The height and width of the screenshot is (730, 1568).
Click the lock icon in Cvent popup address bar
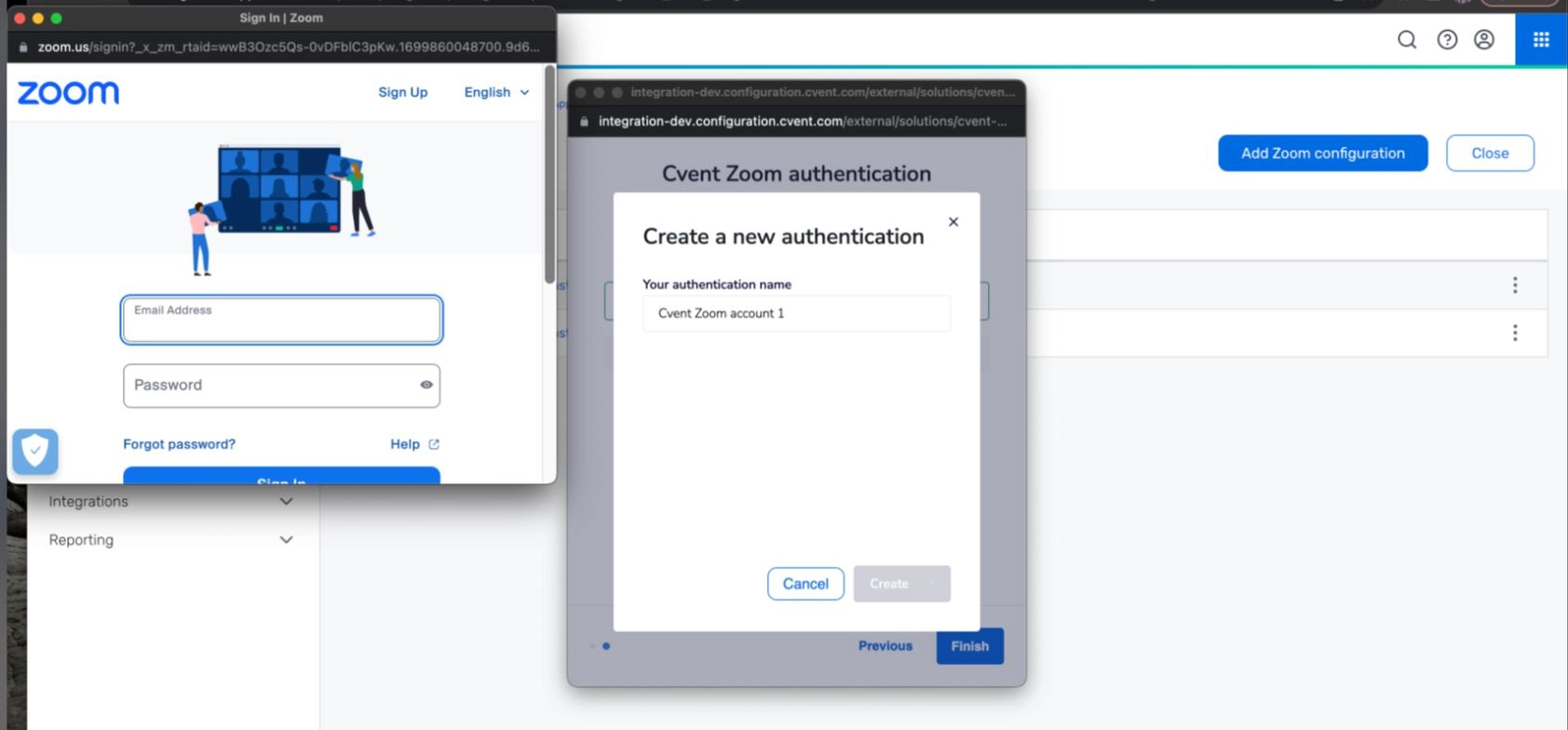[584, 121]
